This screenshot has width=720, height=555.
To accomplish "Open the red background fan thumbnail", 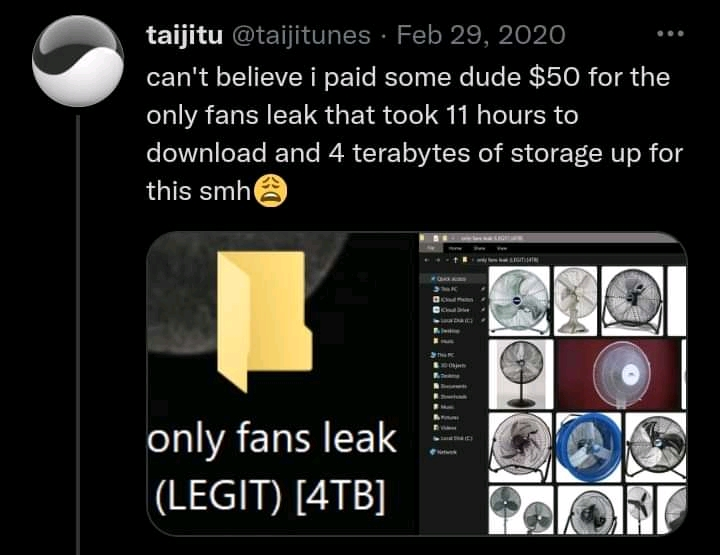I will tap(619, 374).
